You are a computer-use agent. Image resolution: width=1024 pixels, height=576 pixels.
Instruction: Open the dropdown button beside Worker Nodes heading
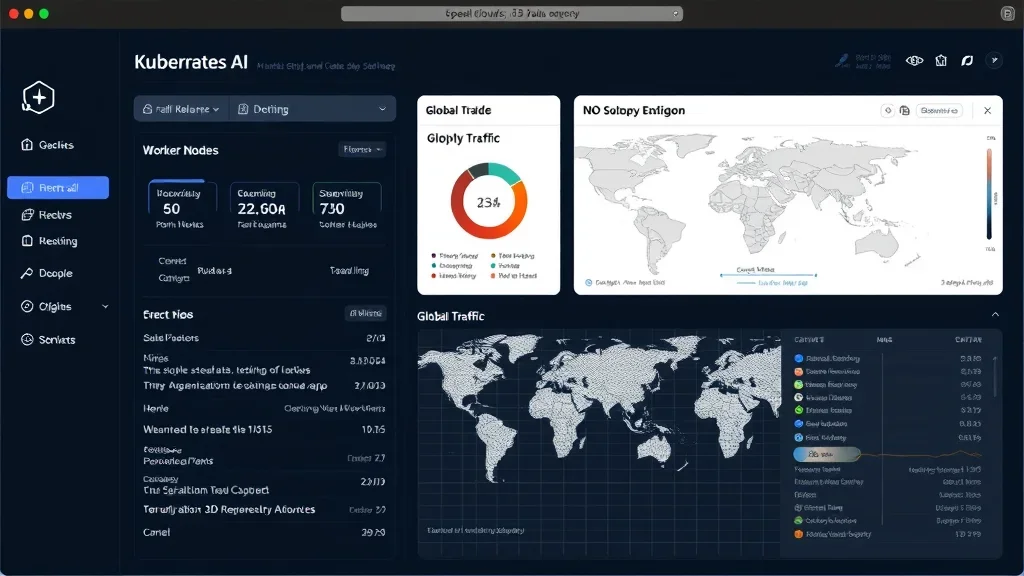362,150
